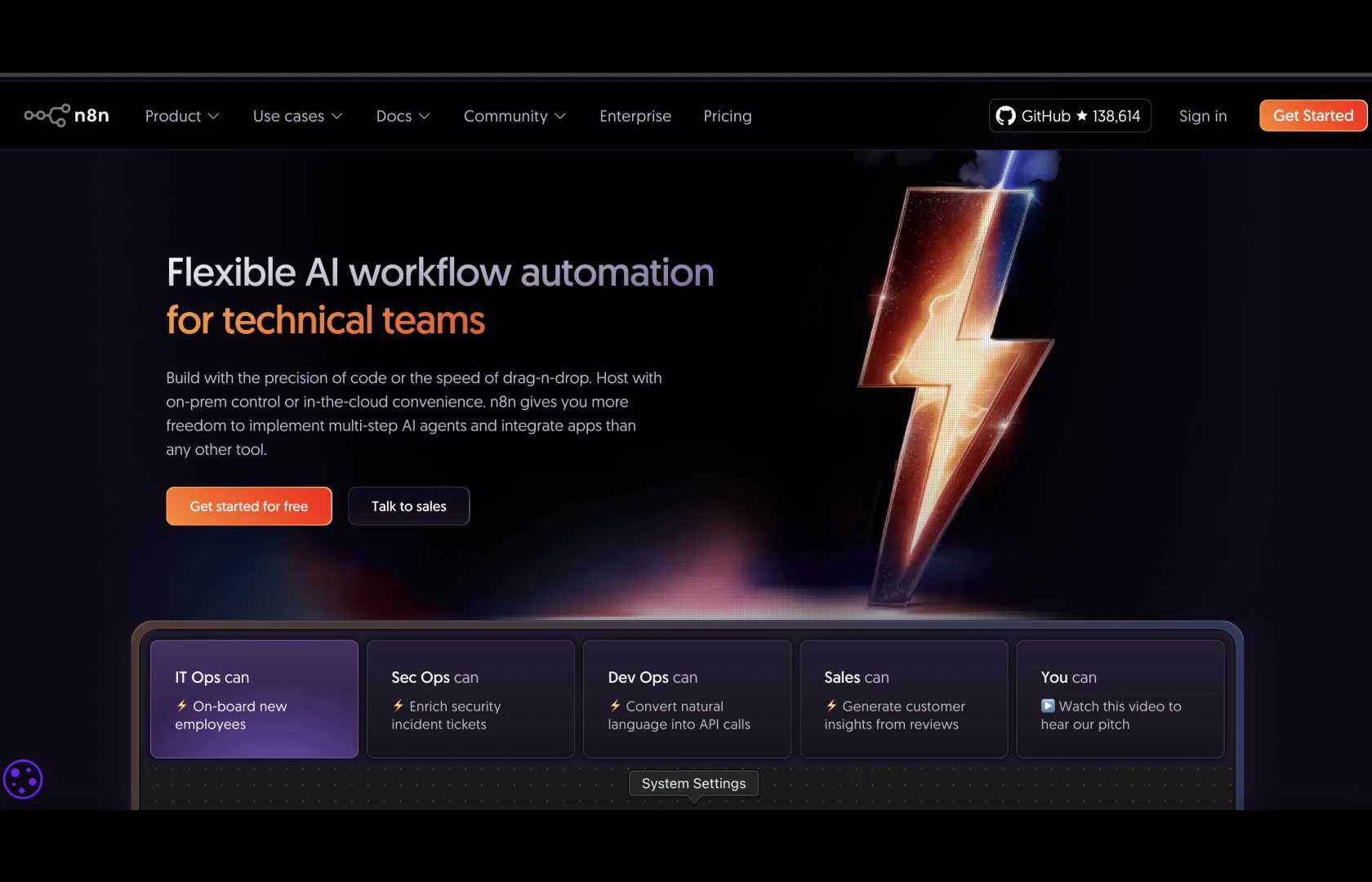Click the GitHub octocat icon

1006,116
